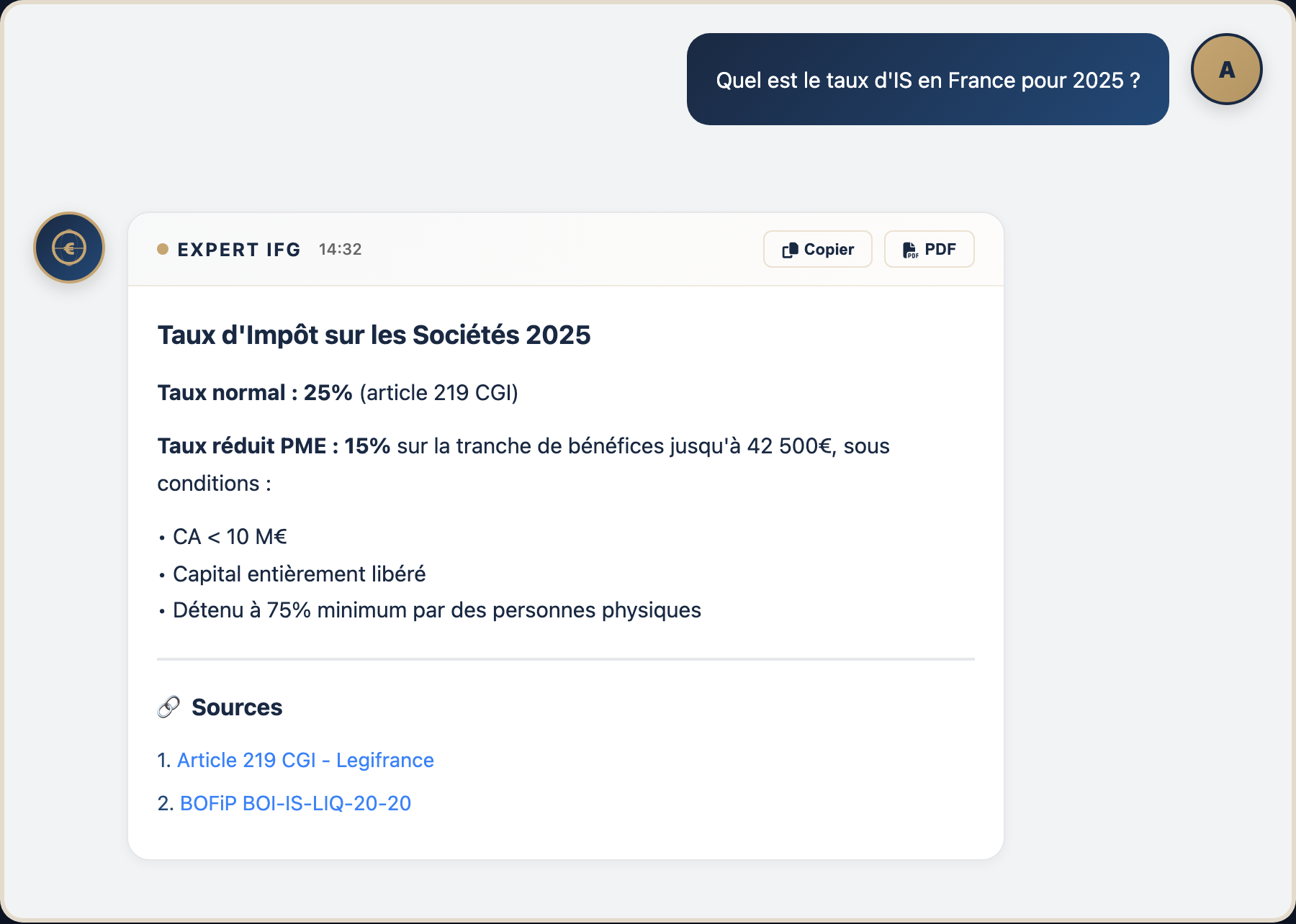
Task: Click the copy icon on the Copier button
Action: coord(791,249)
